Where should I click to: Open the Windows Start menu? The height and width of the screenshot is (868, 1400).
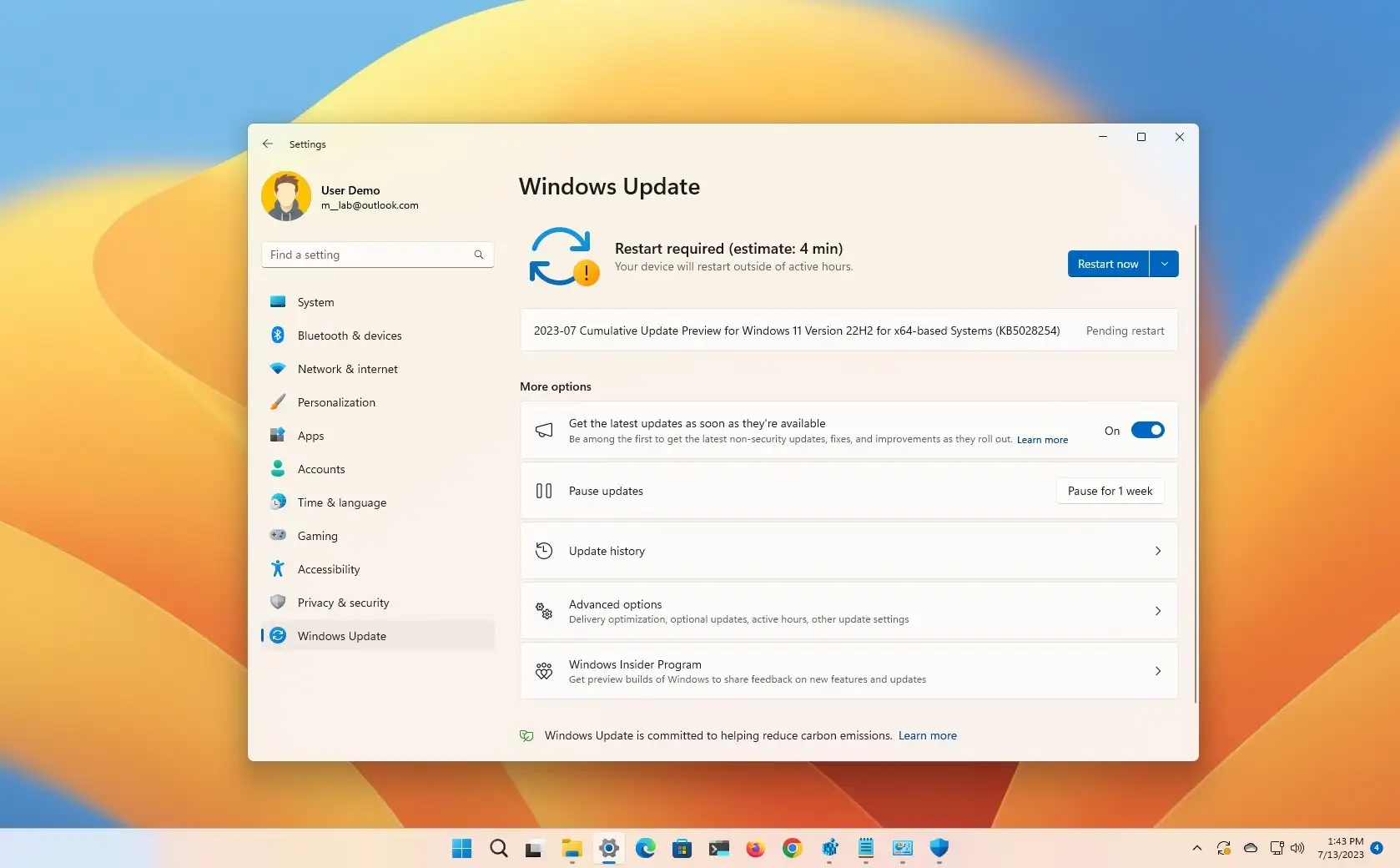pyautogui.click(x=461, y=849)
